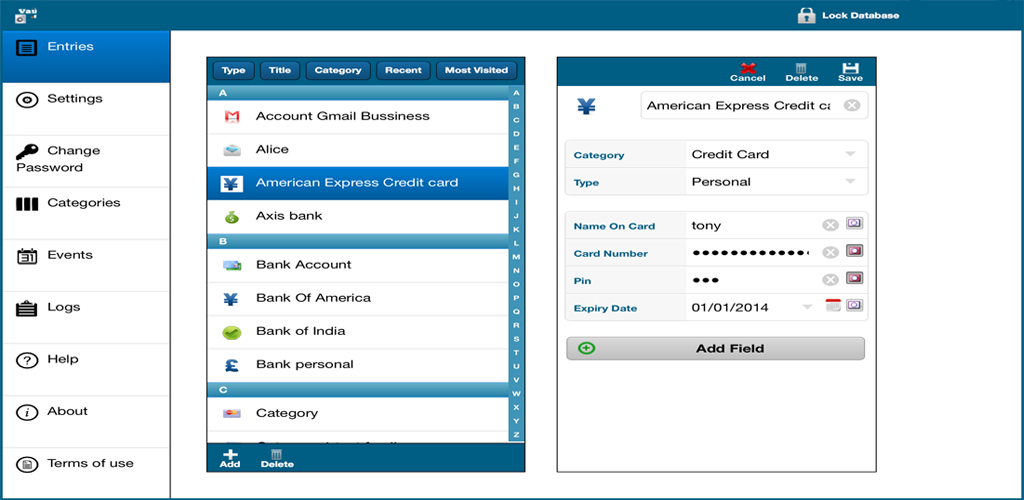Viewport: 1024px width, 500px height.
Task: Open the Categories sidebar item
Action: (85, 213)
